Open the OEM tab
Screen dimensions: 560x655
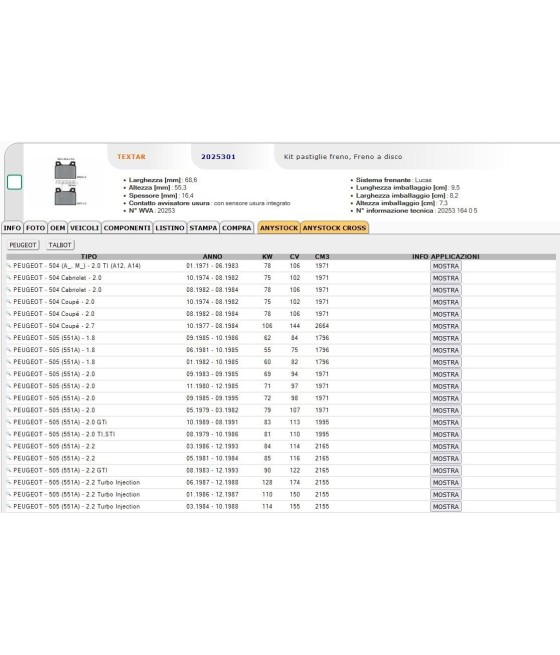pos(58,228)
